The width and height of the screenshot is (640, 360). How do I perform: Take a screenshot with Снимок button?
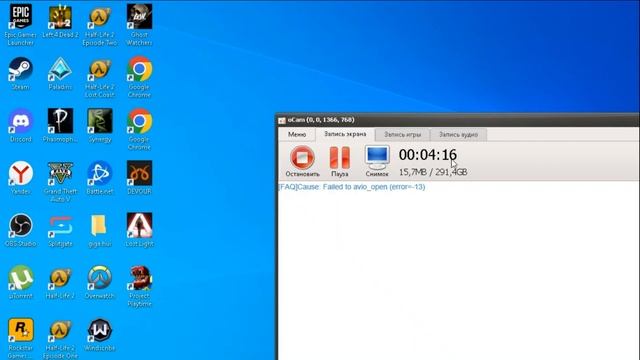[377, 161]
